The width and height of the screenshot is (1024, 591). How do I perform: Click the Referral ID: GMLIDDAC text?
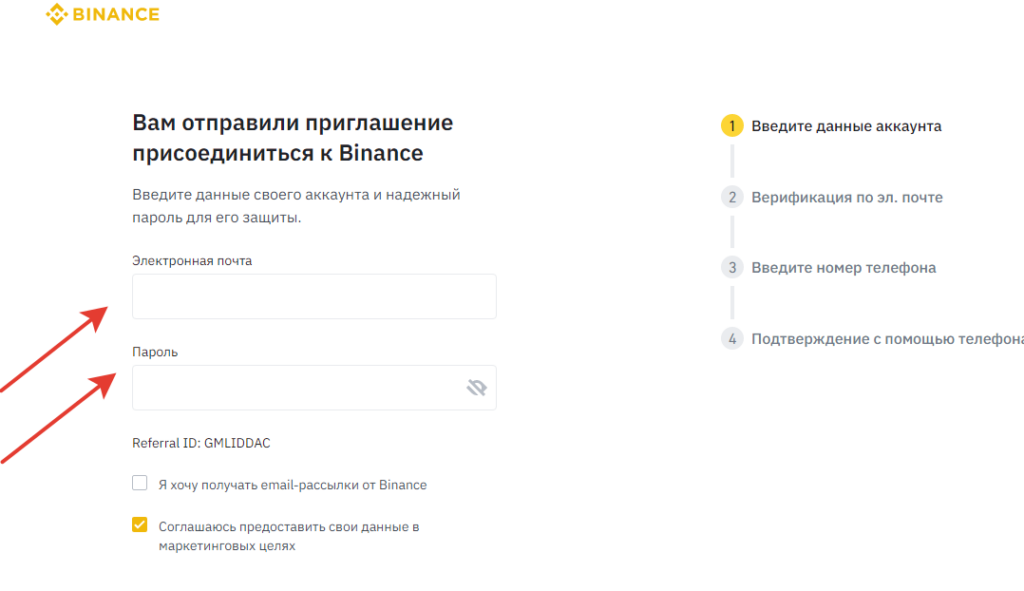201,443
